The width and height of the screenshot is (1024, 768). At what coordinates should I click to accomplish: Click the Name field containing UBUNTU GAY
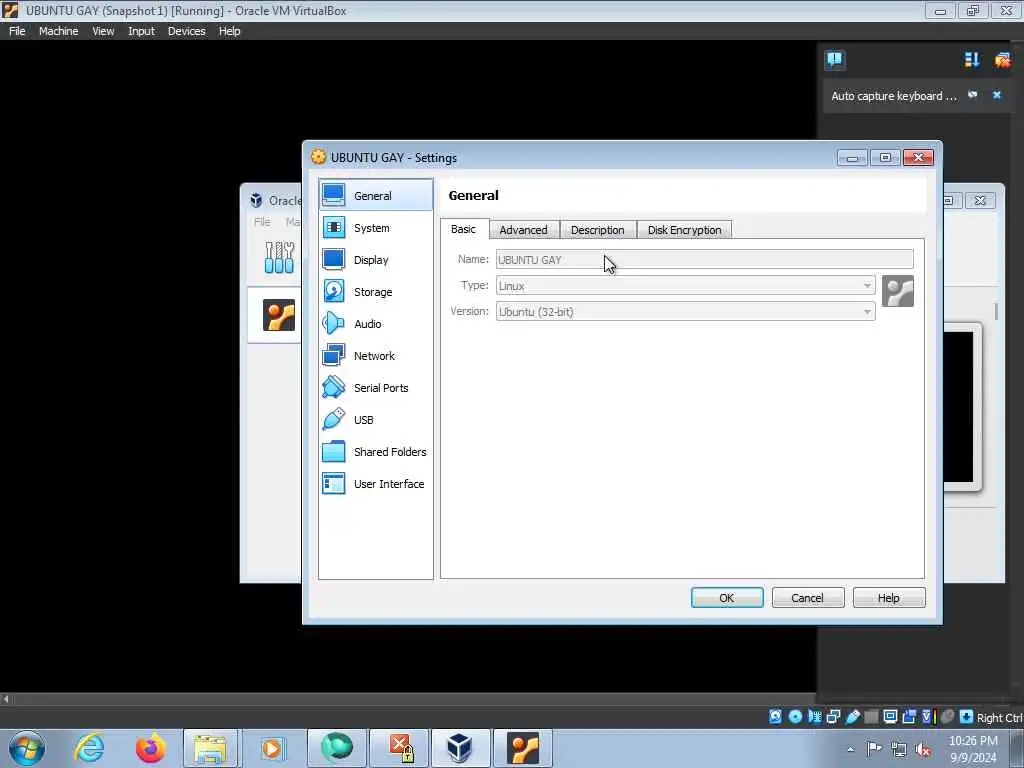tap(705, 259)
